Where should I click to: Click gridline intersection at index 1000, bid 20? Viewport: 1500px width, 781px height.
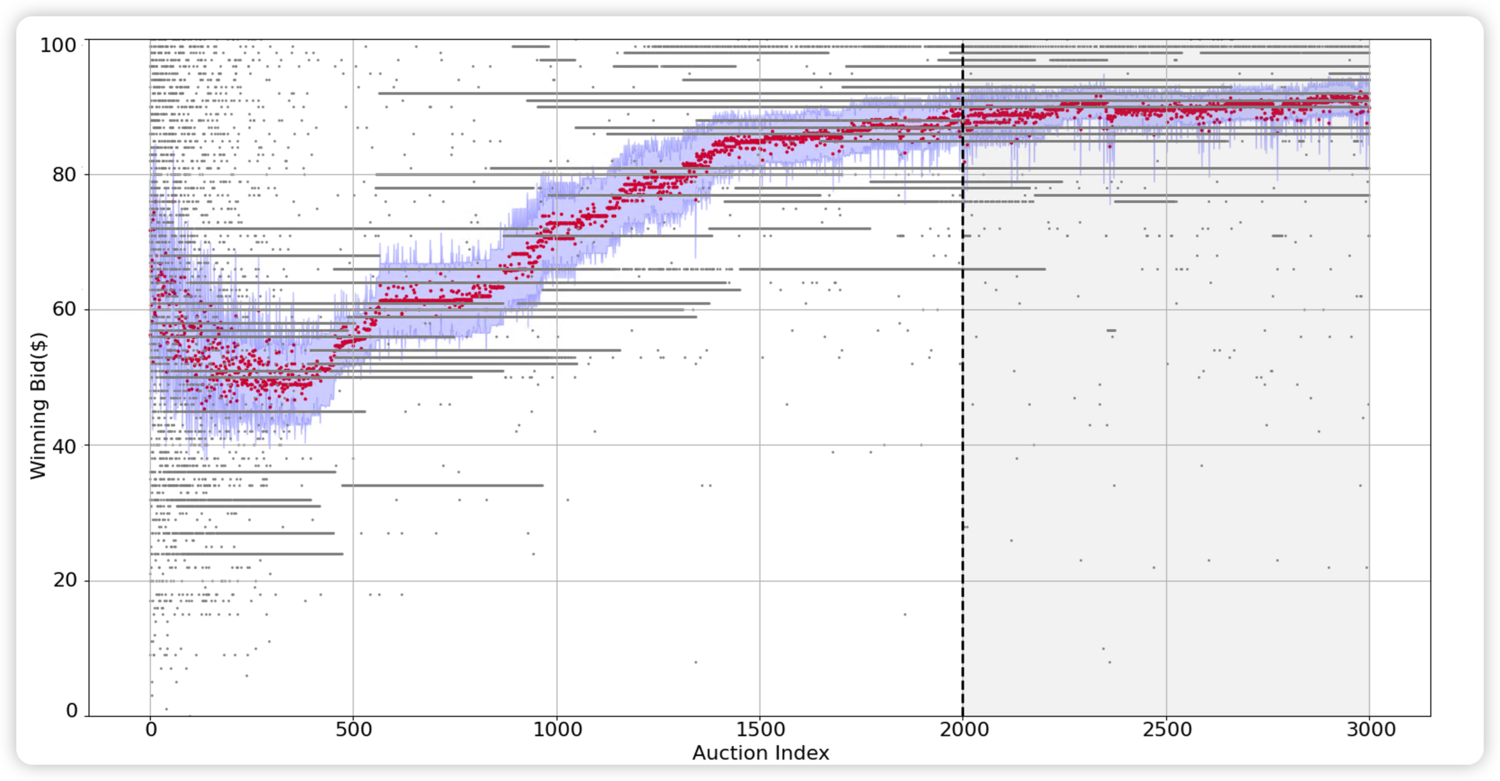tap(556, 581)
